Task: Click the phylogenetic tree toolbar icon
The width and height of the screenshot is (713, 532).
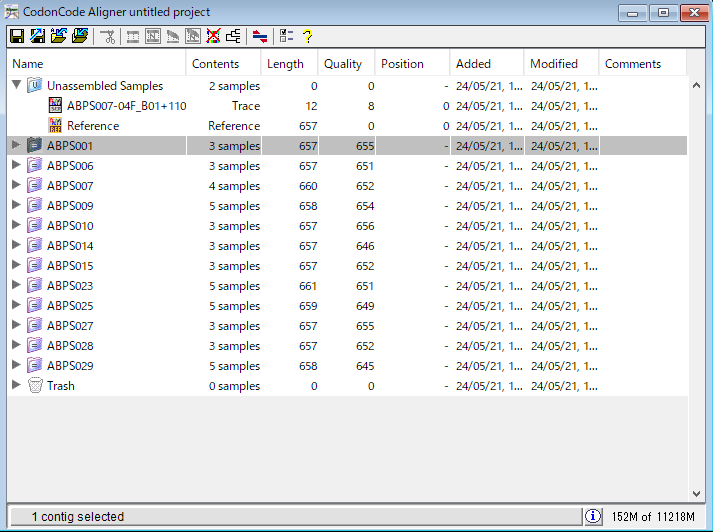Action: tap(234, 37)
